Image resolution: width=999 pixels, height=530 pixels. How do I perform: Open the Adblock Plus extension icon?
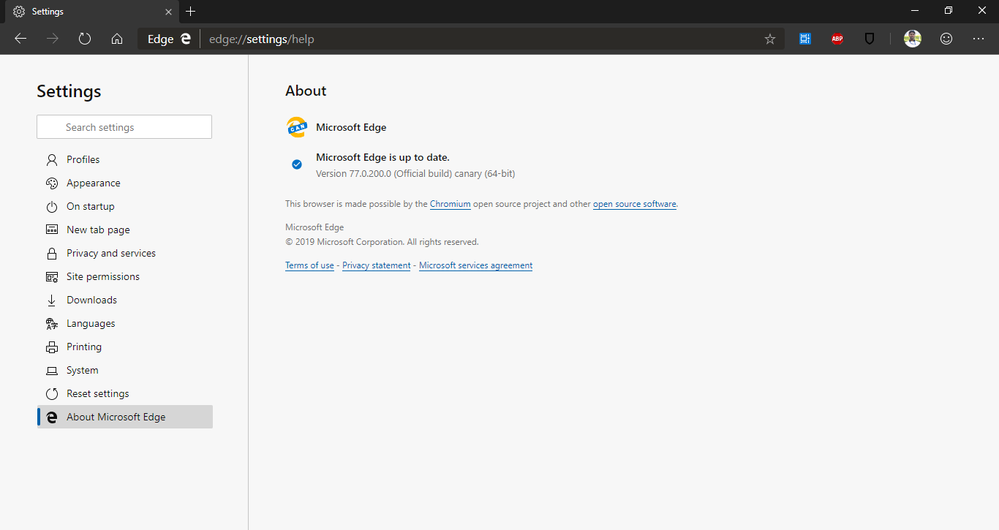coord(837,39)
